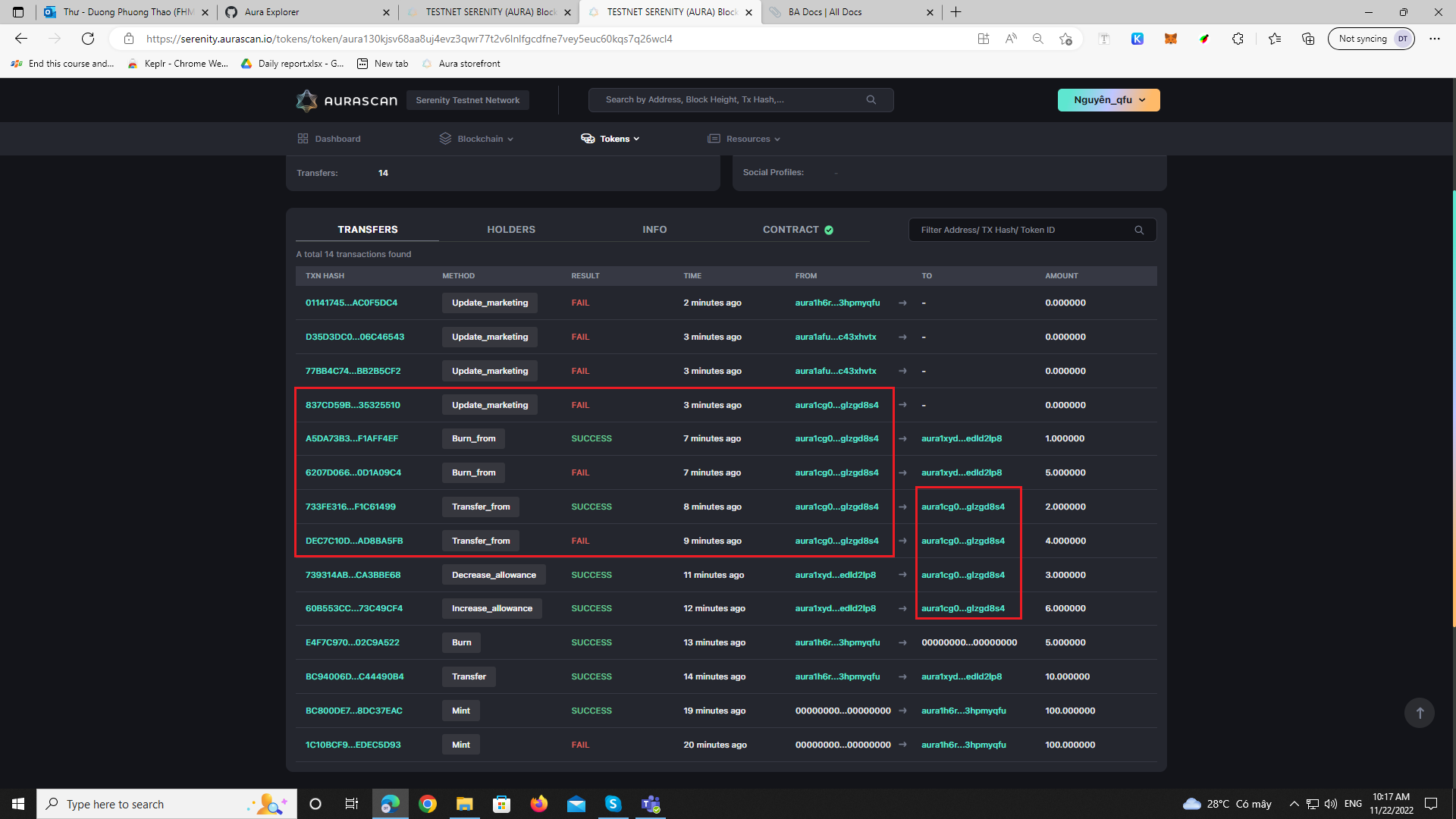The height and width of the screenshot is (819, 1456).
Task: Click the Aurascan logo icon
Action: point(306,100)
